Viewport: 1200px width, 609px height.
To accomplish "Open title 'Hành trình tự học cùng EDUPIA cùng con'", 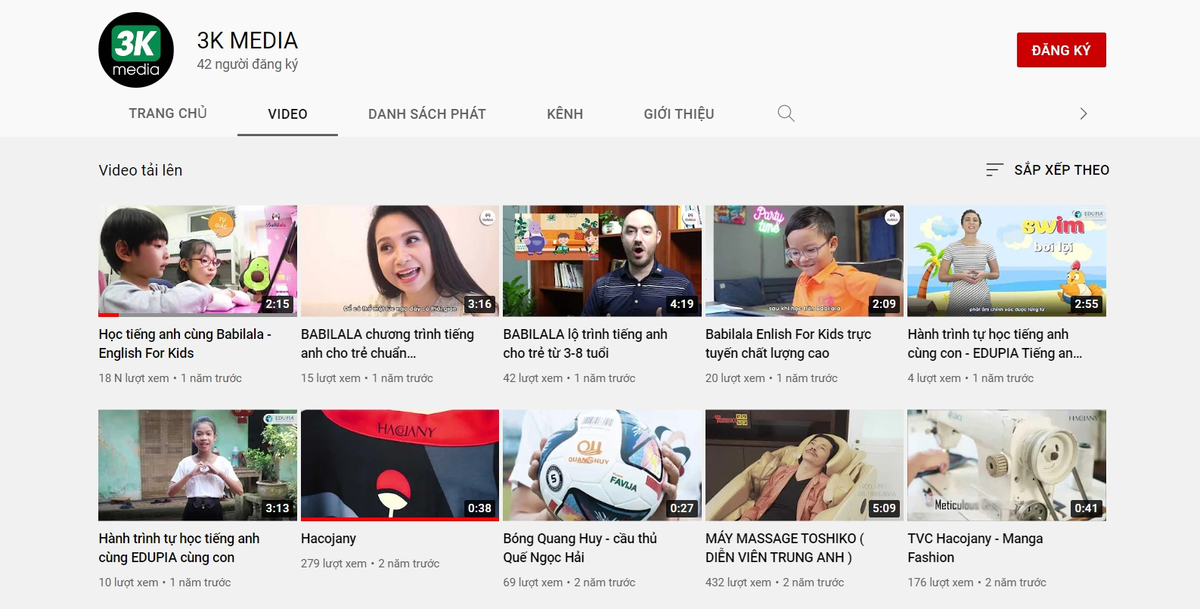I will point(179,548).
